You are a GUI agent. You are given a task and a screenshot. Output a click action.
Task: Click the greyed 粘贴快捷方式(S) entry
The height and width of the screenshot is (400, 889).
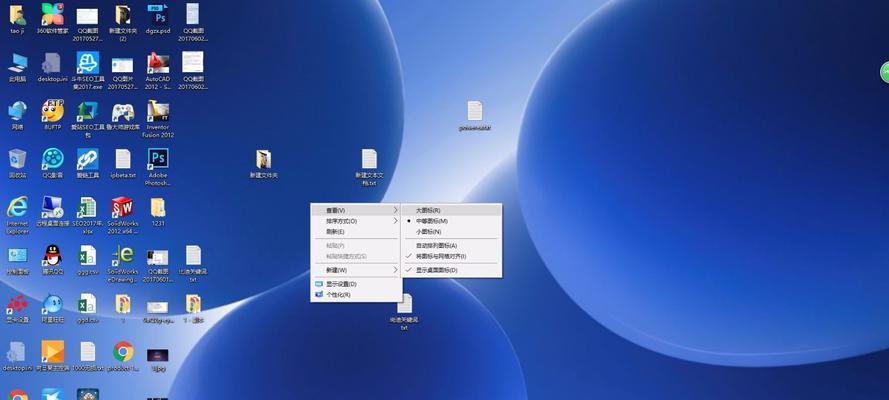pos(356,257)
